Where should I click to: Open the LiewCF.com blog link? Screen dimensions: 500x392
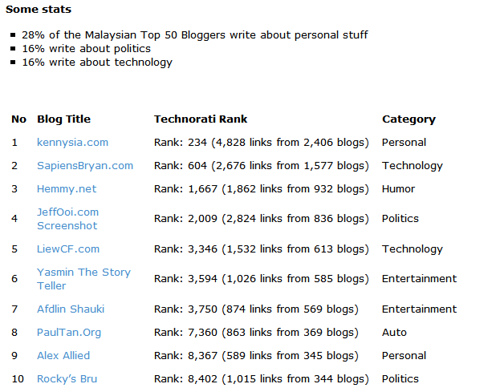[68, 249]
